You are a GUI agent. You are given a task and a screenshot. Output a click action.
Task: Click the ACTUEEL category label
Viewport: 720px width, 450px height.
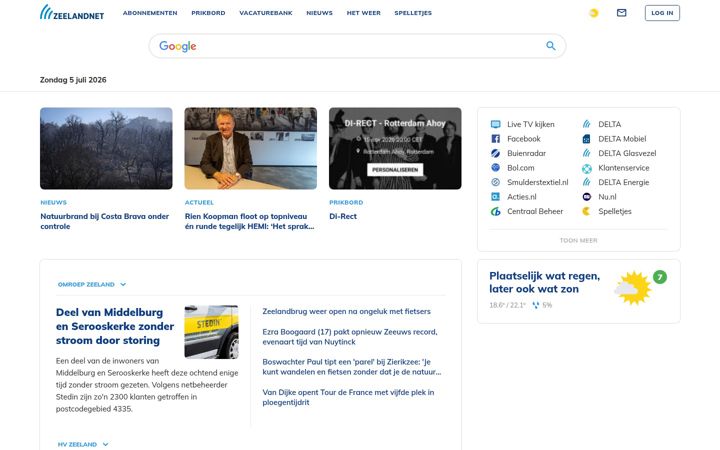pyautogui.click(x=199, y=202)
